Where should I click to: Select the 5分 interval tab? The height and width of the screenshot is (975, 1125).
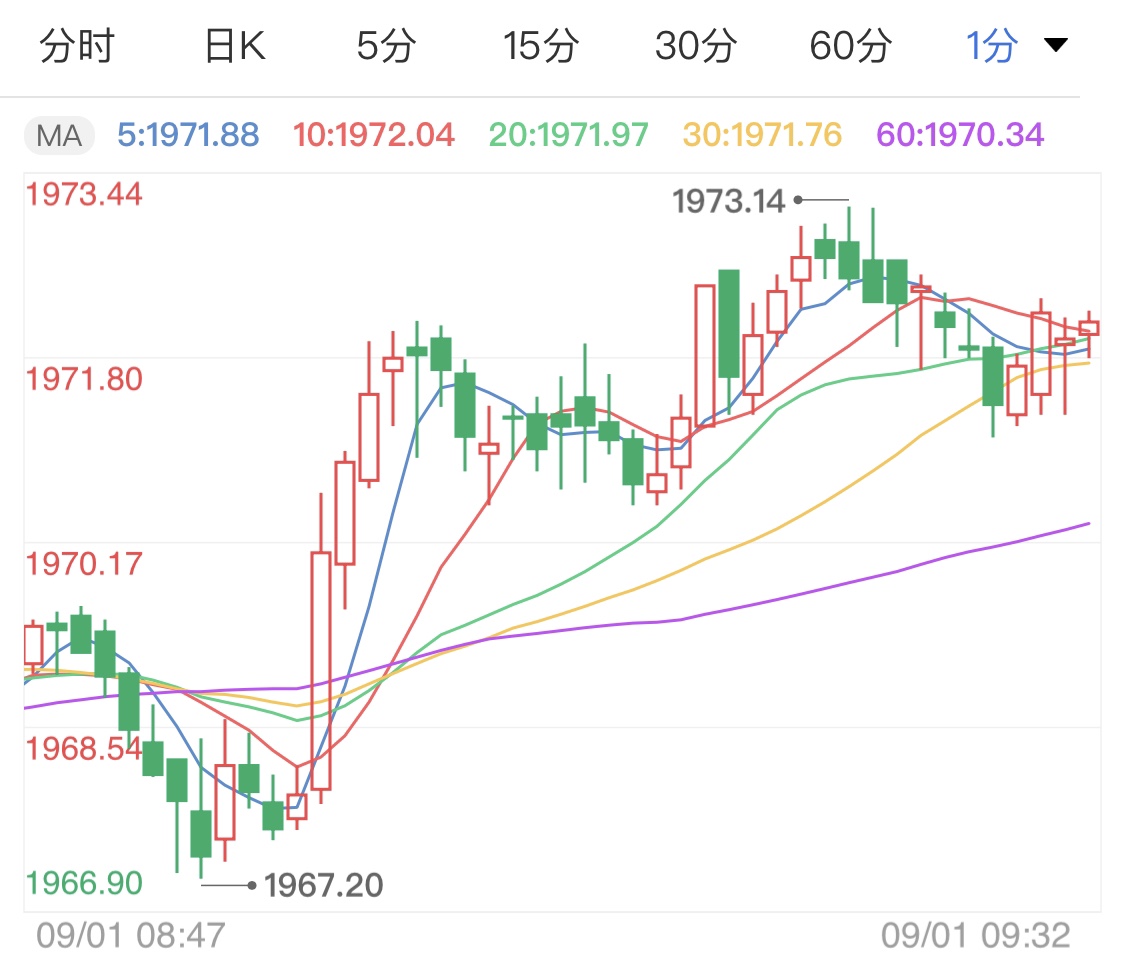(384, 43)
